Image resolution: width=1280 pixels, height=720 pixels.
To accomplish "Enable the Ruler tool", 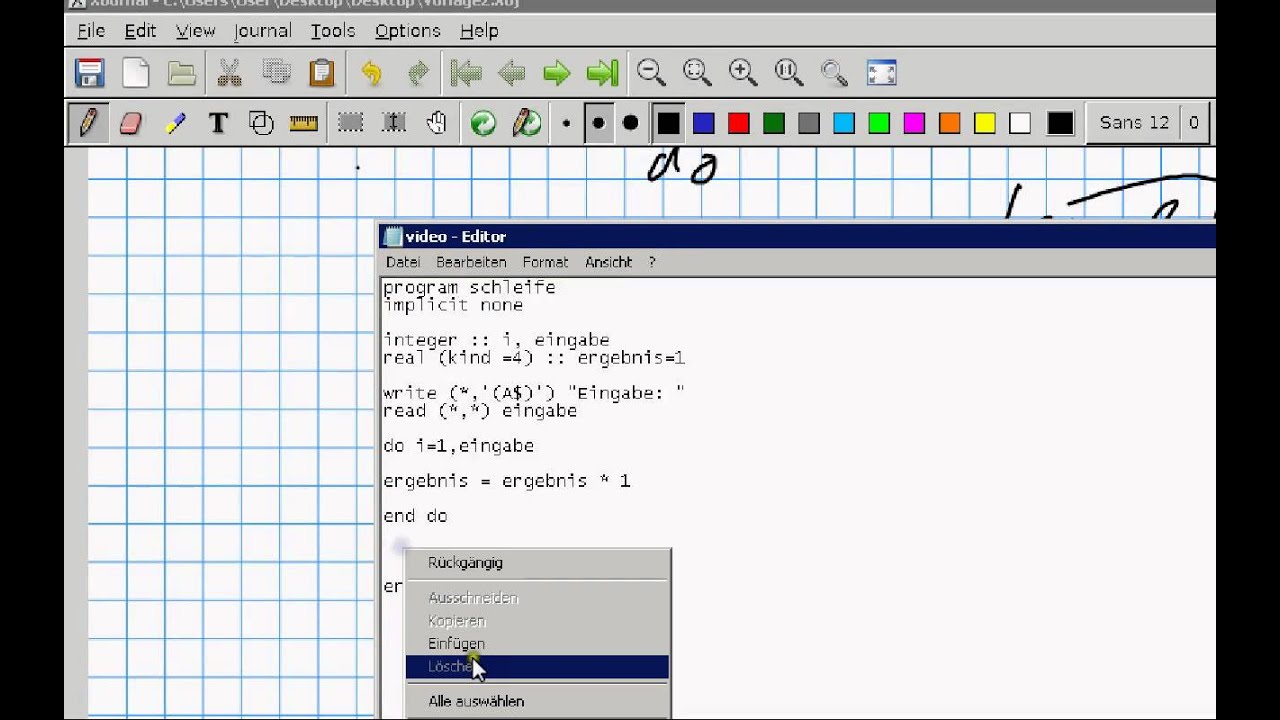I will (304, 123).
